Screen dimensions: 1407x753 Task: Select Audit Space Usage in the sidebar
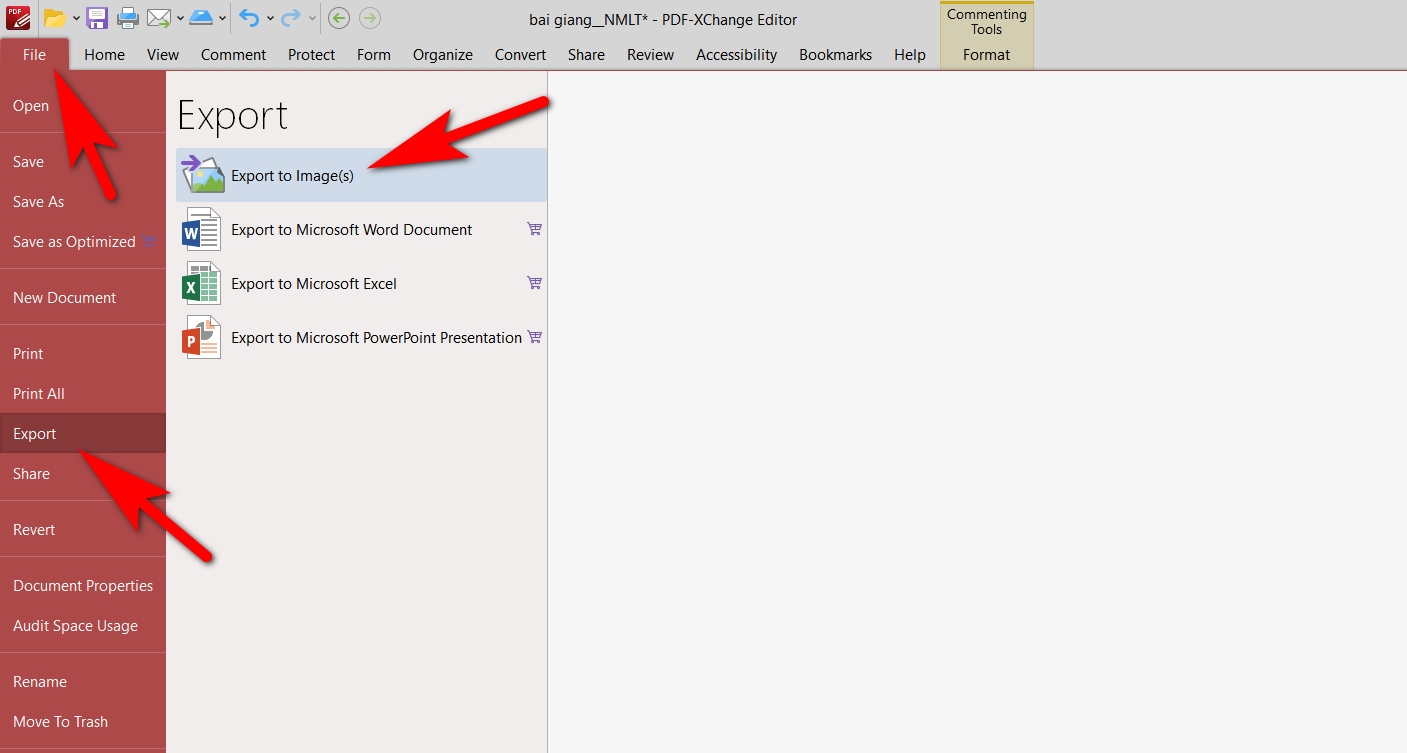pyautogui.click(x=83, y=626)
